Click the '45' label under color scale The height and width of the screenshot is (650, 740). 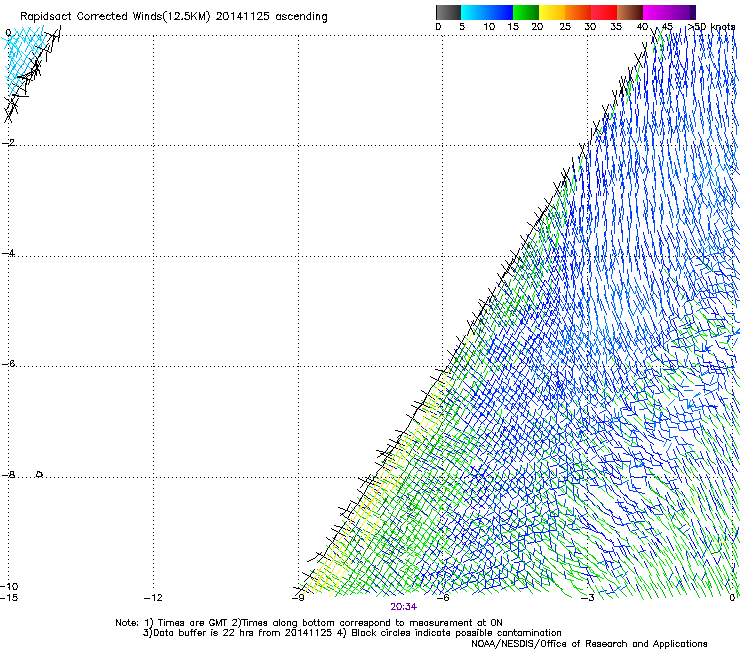667,27
